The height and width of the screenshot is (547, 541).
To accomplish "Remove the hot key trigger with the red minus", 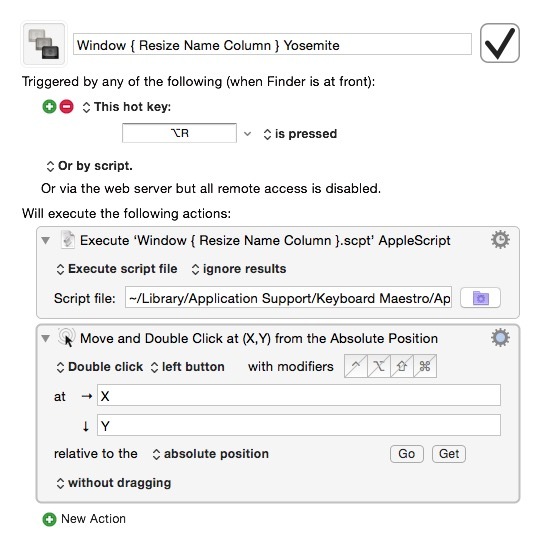I will [x=66, y=106].
